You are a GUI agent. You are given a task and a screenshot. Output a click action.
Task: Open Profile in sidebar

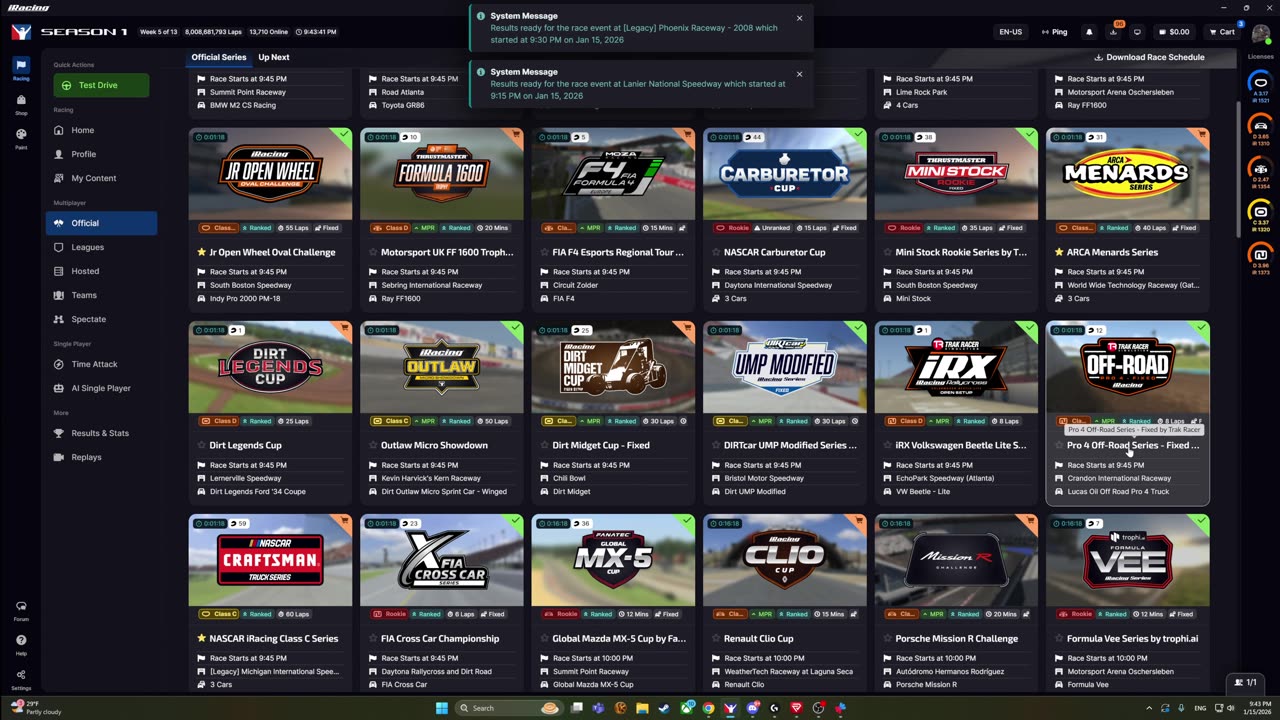pos(101,154)
